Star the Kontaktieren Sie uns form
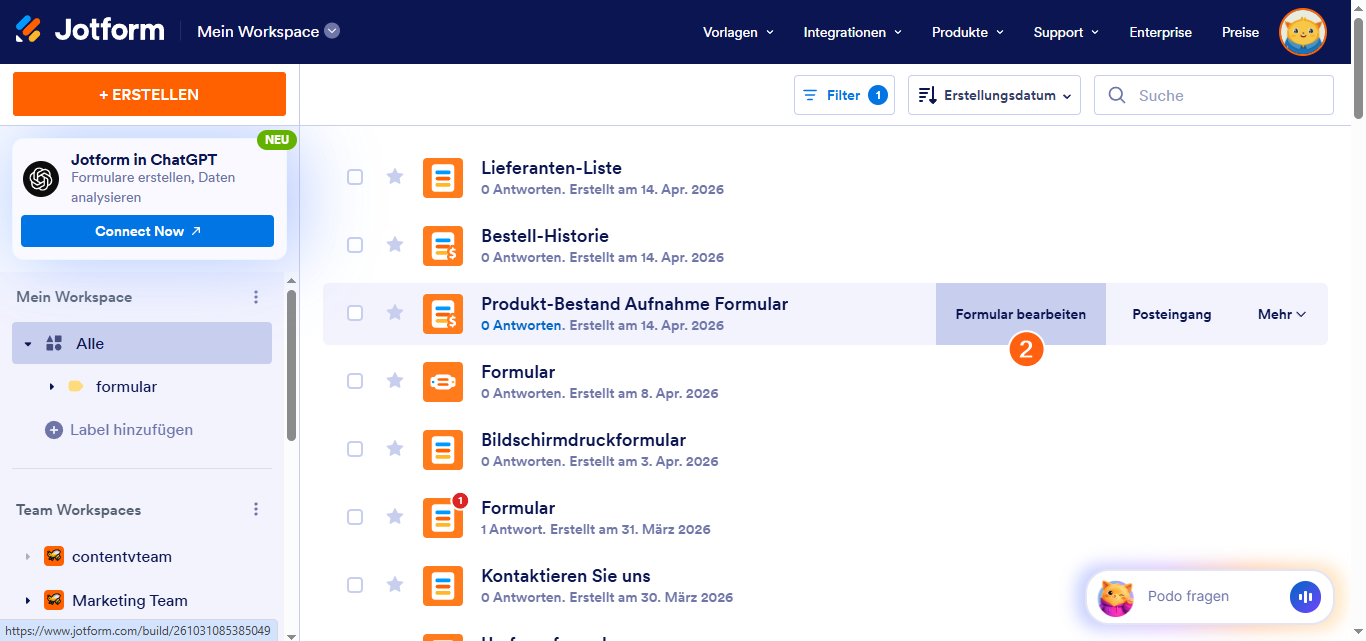Viewport: 1366px width, 641px height. [395, 585]
